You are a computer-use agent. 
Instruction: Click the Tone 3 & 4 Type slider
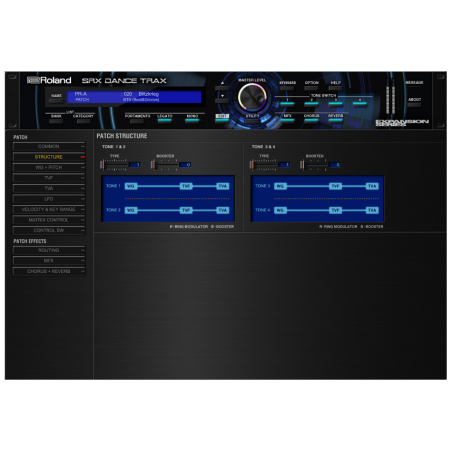coord(263,165)
